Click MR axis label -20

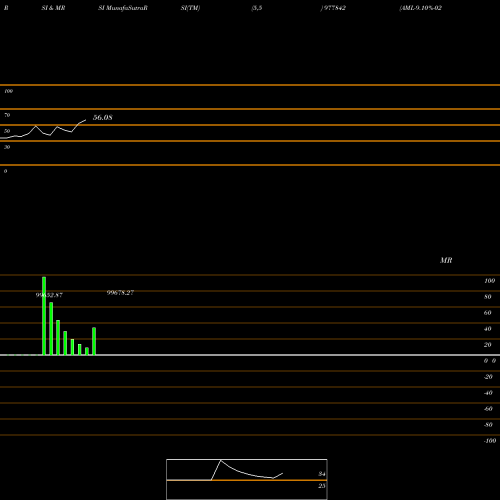[x=488, y=377]
